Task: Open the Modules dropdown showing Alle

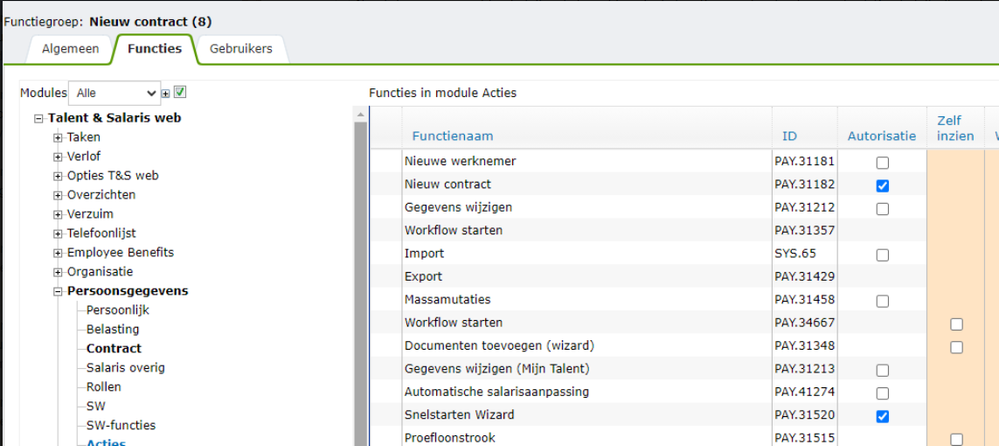Action: [113, 93]
